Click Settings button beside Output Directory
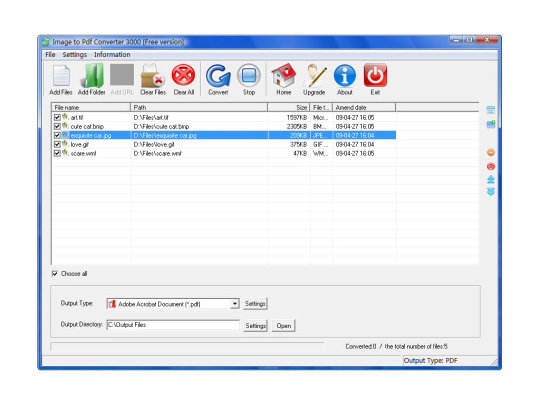 (x=256, y=325)
